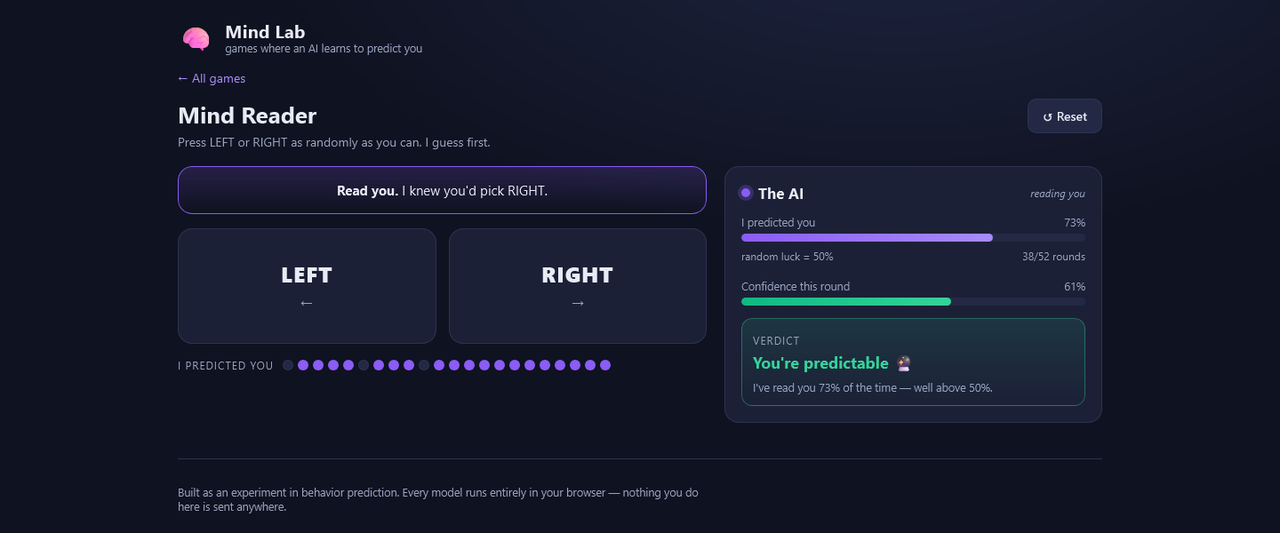Click the Mind Reader page heading
Screen dimensions: 1280x533
(247, 116)
